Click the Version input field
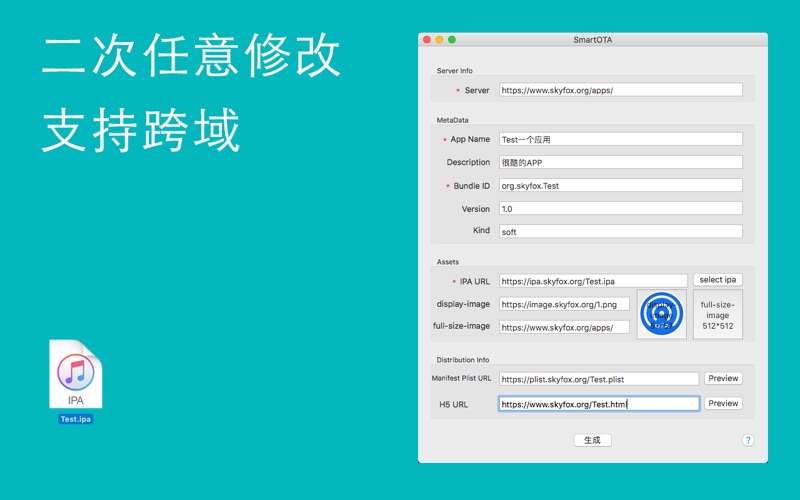 620,209
